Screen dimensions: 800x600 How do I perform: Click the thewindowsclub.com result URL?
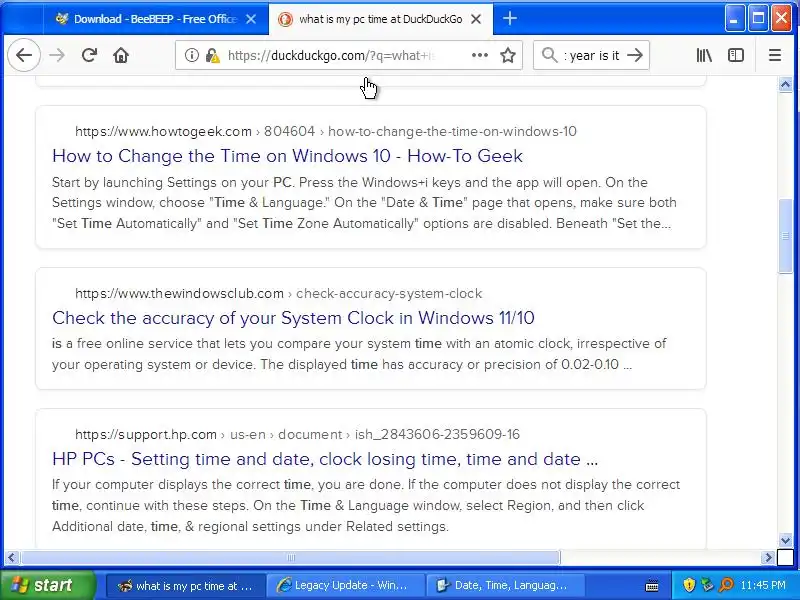tap(279, 293)
